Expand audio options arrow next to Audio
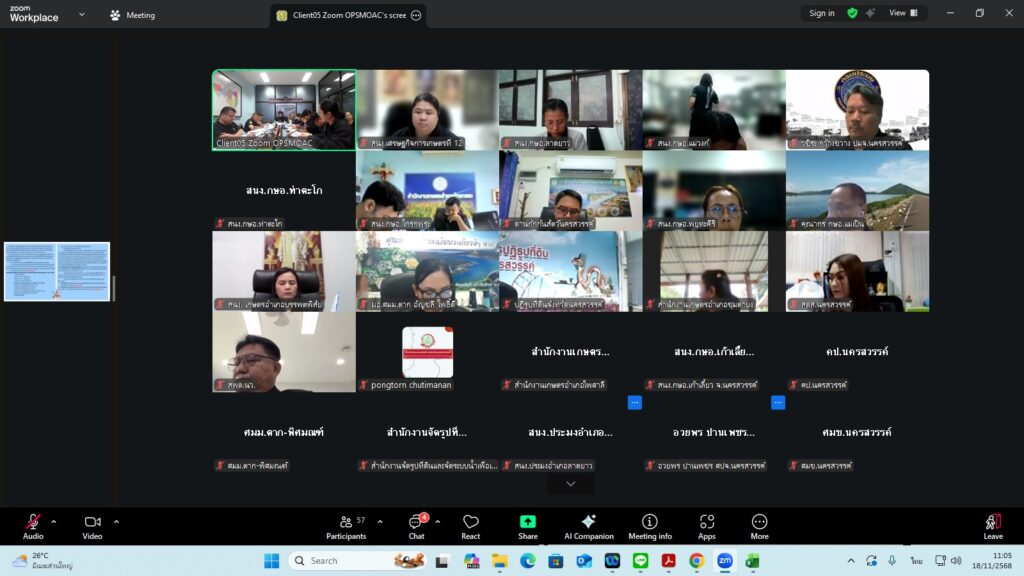Screen dimensions: 1024x576 [54, 521]
